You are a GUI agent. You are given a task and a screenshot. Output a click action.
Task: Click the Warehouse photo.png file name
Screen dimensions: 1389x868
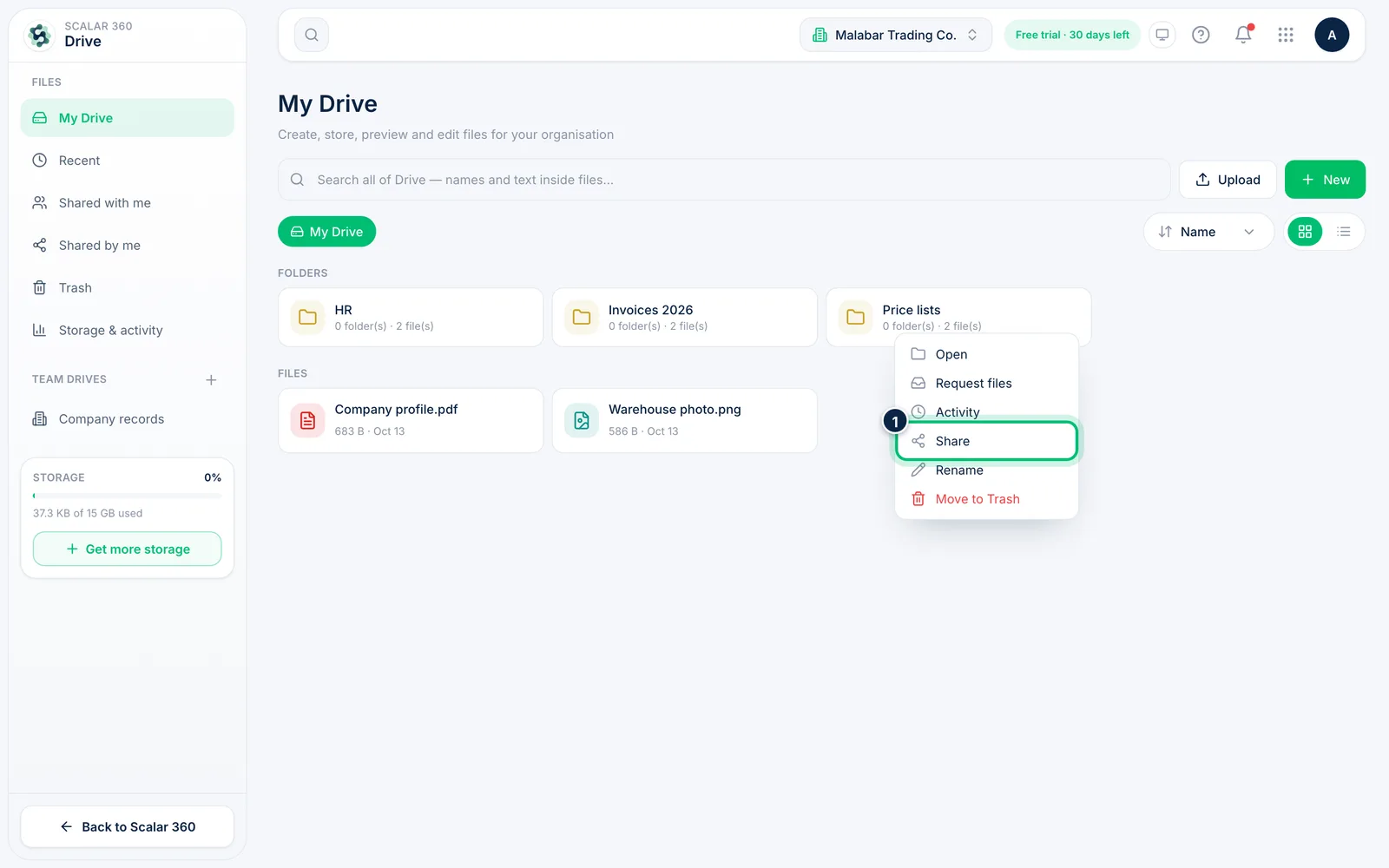tap(675, 410)
